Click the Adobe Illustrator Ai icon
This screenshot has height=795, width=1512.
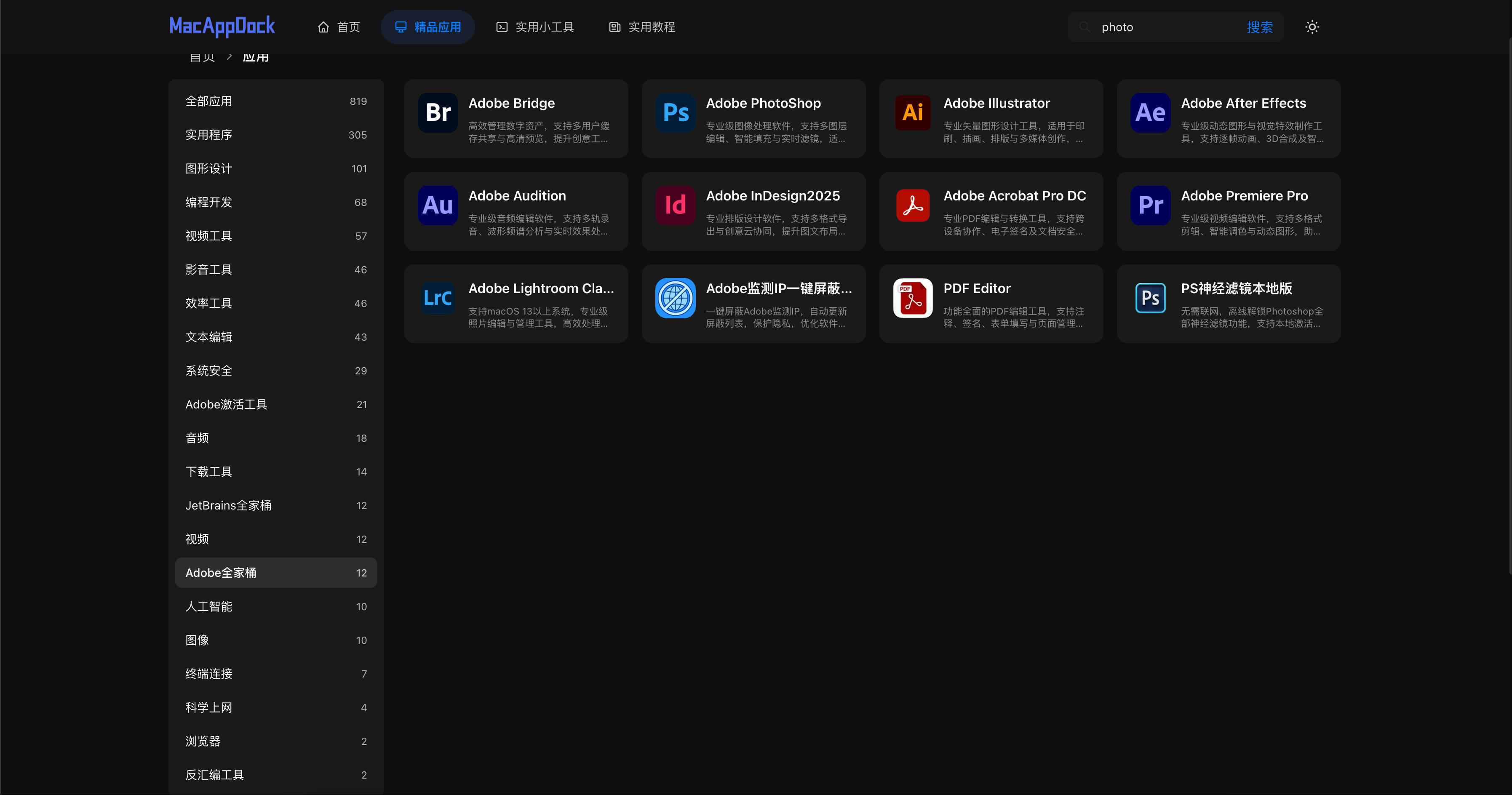(913, 113)
